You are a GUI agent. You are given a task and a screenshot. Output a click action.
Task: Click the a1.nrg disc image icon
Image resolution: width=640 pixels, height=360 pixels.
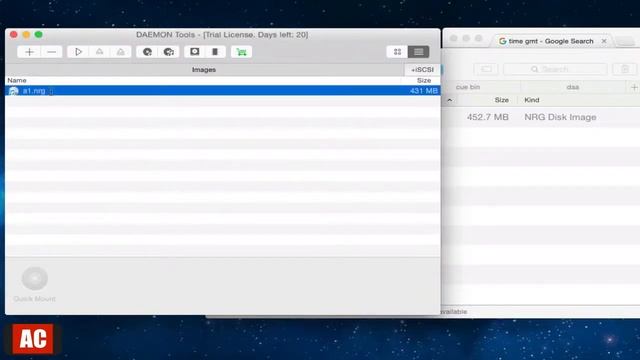click(x=13, y=91)
